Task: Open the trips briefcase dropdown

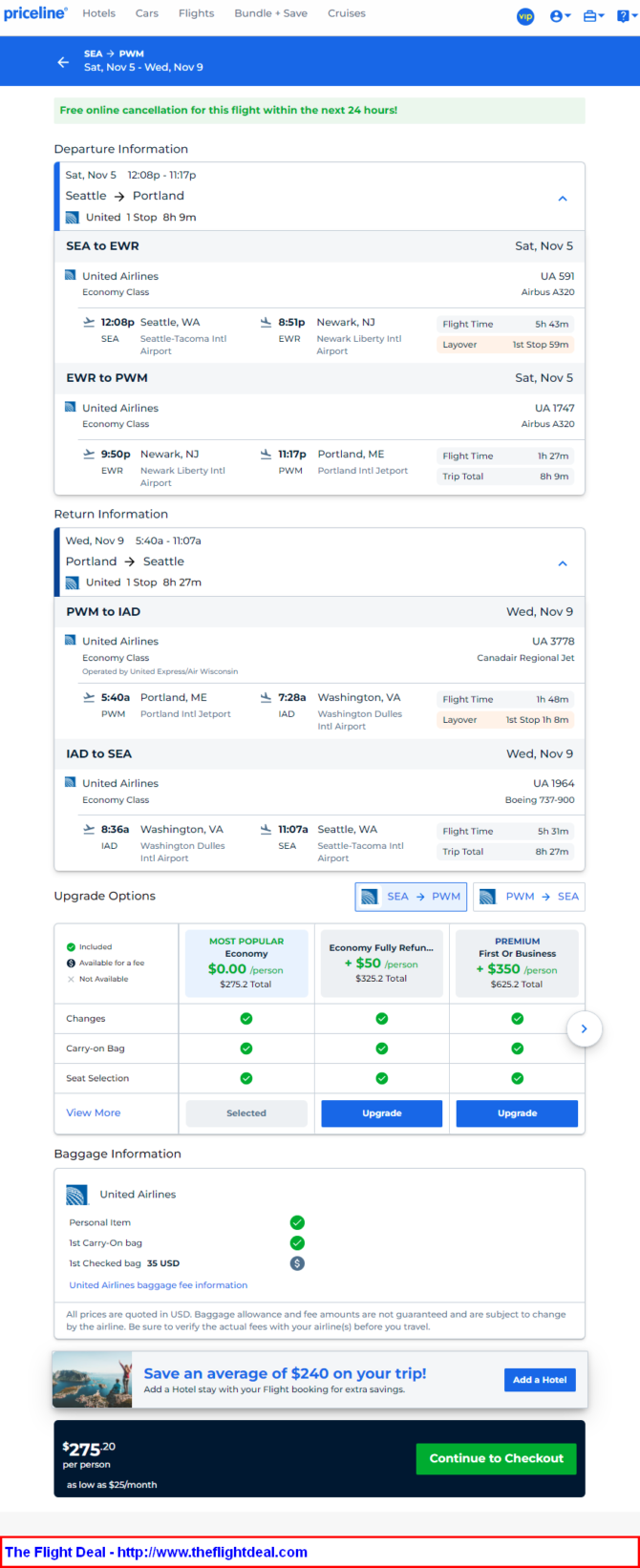Action: coord(593,16)
